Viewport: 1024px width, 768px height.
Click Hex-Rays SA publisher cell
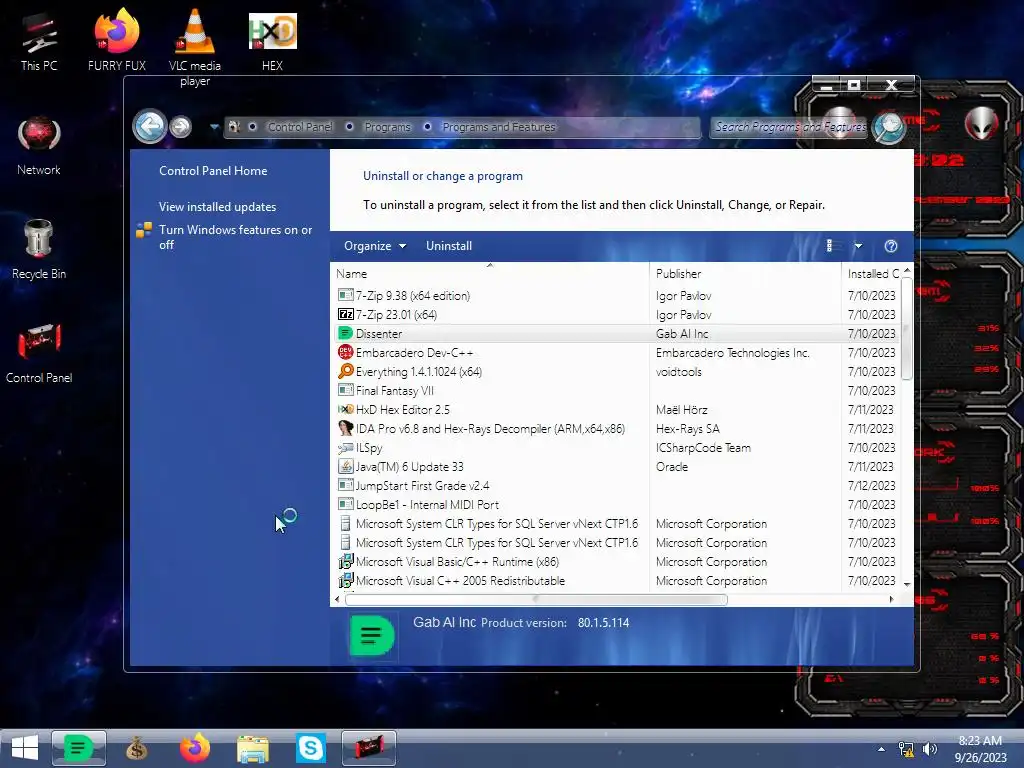(687, 429)
